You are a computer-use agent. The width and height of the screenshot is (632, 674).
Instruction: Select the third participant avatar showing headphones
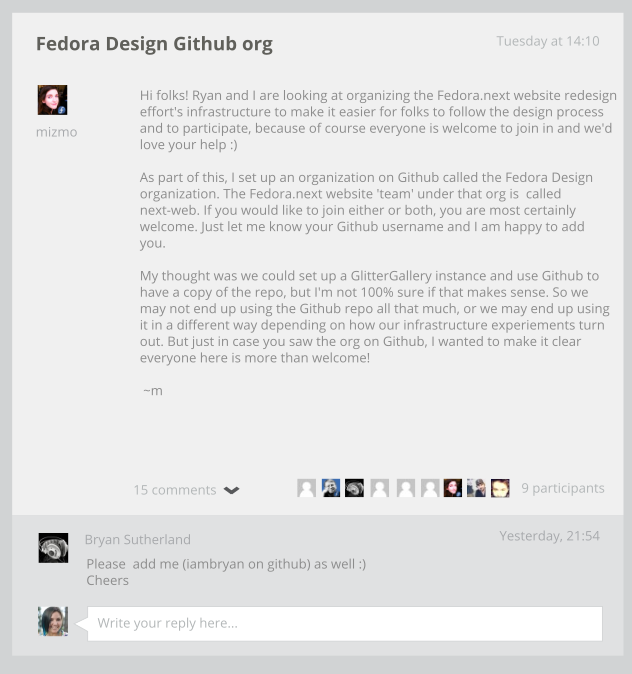click(355, 488)
